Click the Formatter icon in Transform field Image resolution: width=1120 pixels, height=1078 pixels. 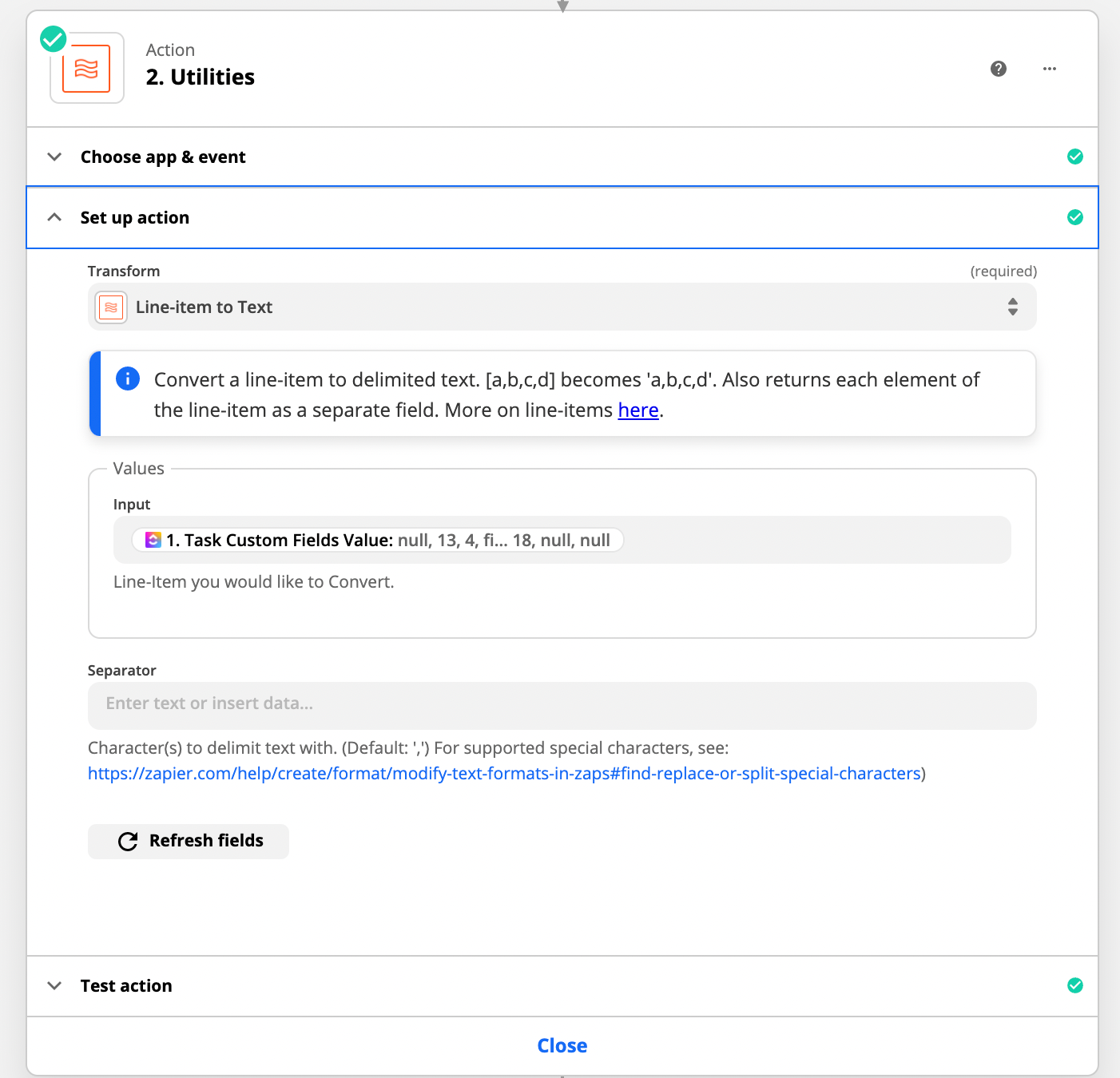point(111,307)
